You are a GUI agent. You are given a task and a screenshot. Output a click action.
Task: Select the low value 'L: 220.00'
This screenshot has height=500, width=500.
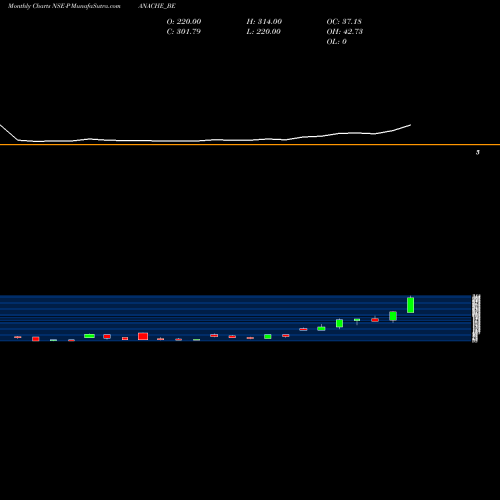click(x=263, y=31)
